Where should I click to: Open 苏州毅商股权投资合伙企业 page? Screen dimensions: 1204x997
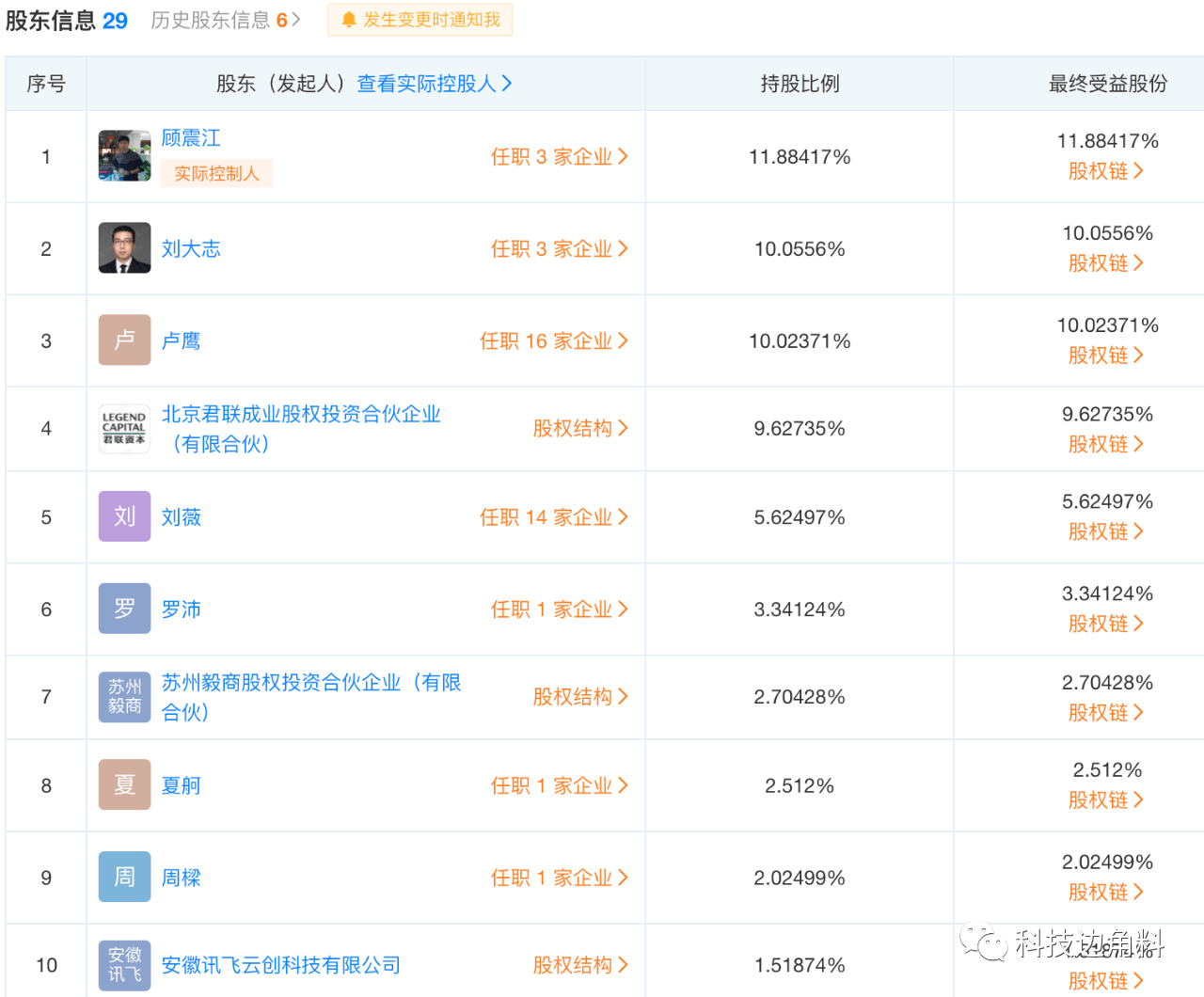[311, 697]
